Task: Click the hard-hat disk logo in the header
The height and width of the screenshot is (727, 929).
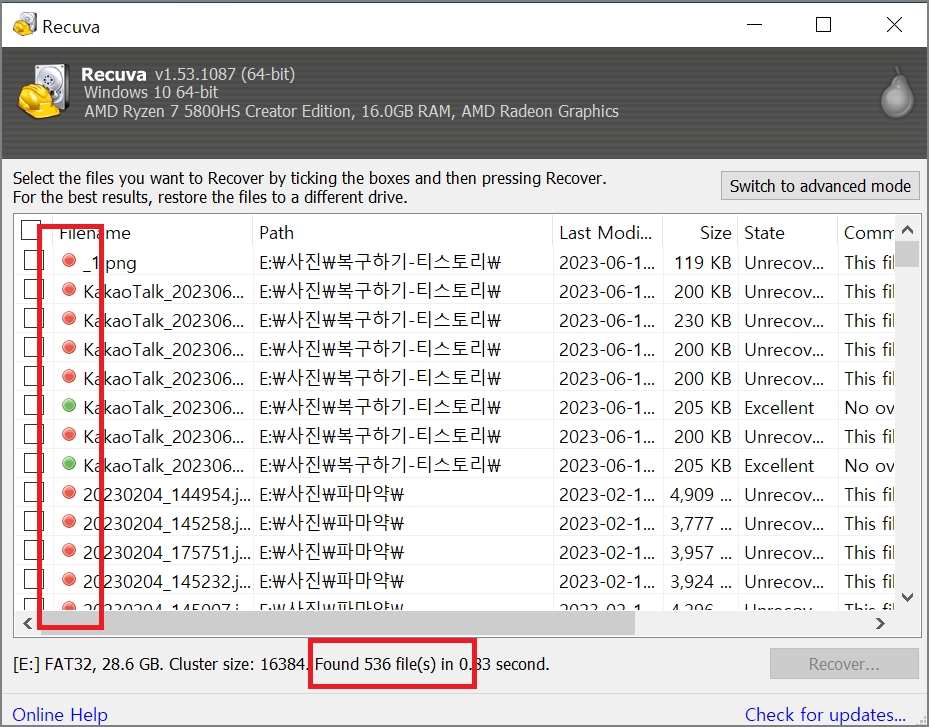Action: pos(44,91)
